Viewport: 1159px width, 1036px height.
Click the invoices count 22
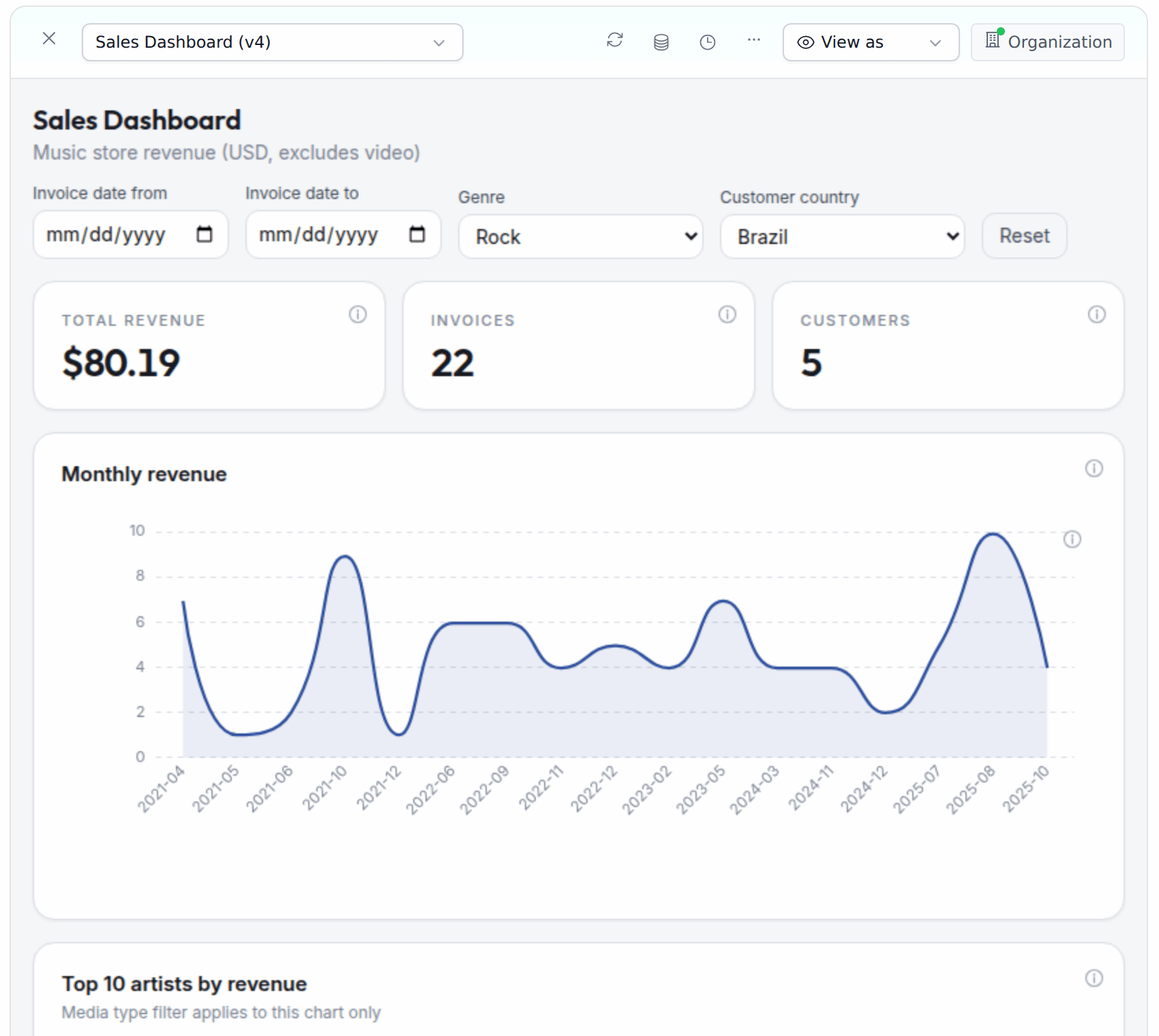click(x=452, y=363)
